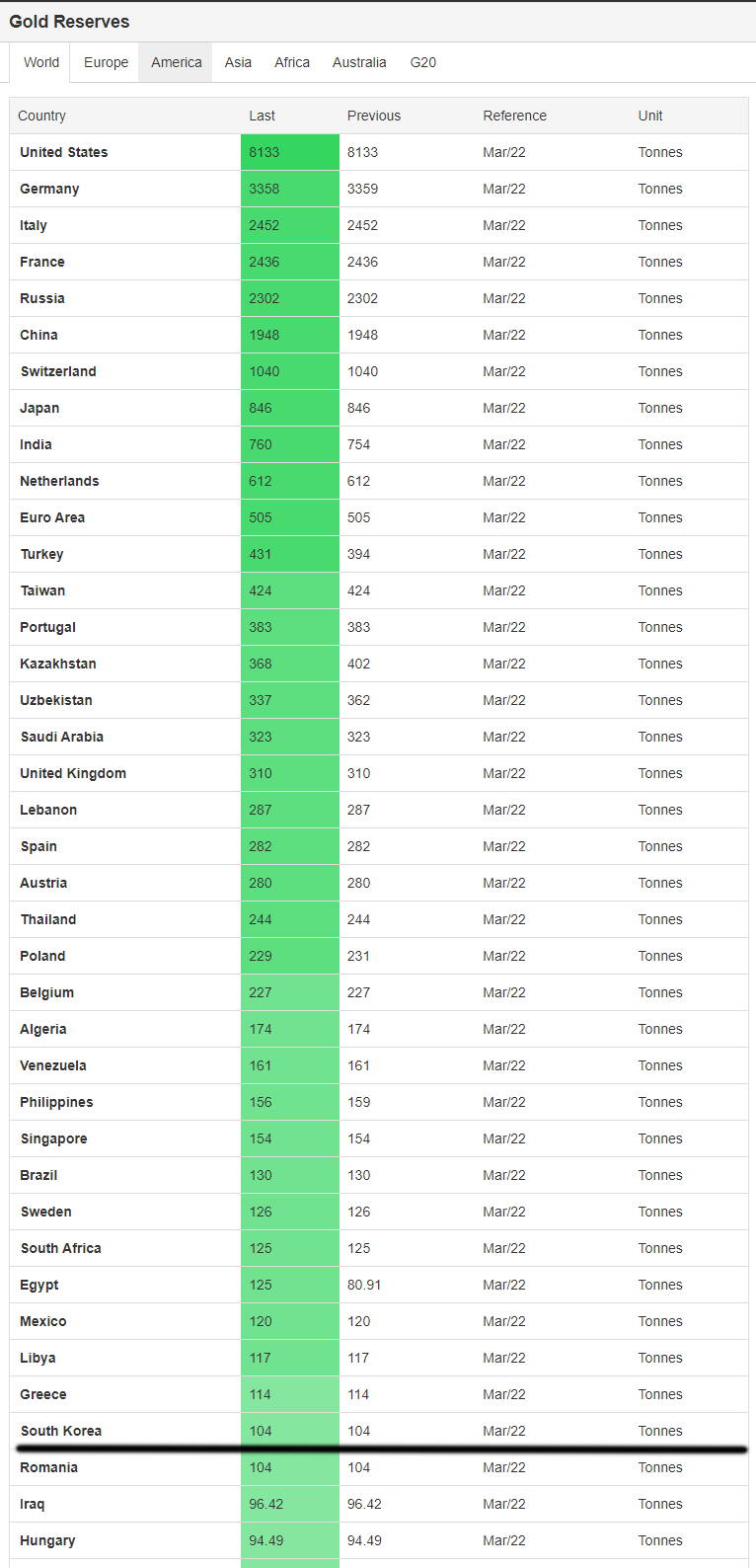Open the United States country link
The height and width of the screenshot is (1568, 756).
tap(64, 152)
